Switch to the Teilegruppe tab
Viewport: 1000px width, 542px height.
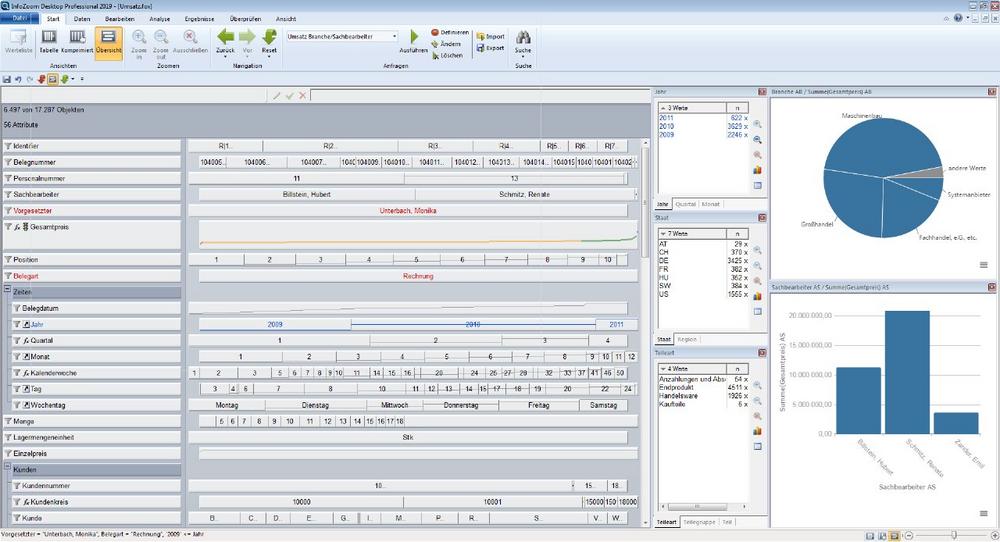tap(699, 522)
